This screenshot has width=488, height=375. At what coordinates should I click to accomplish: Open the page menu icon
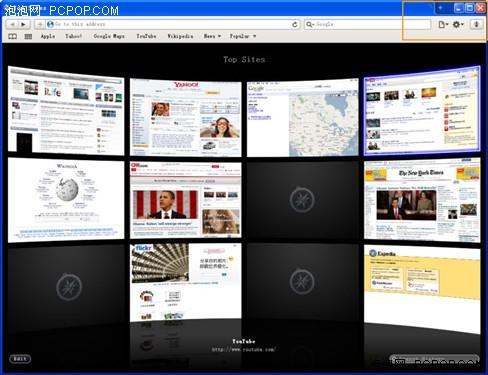443,24
